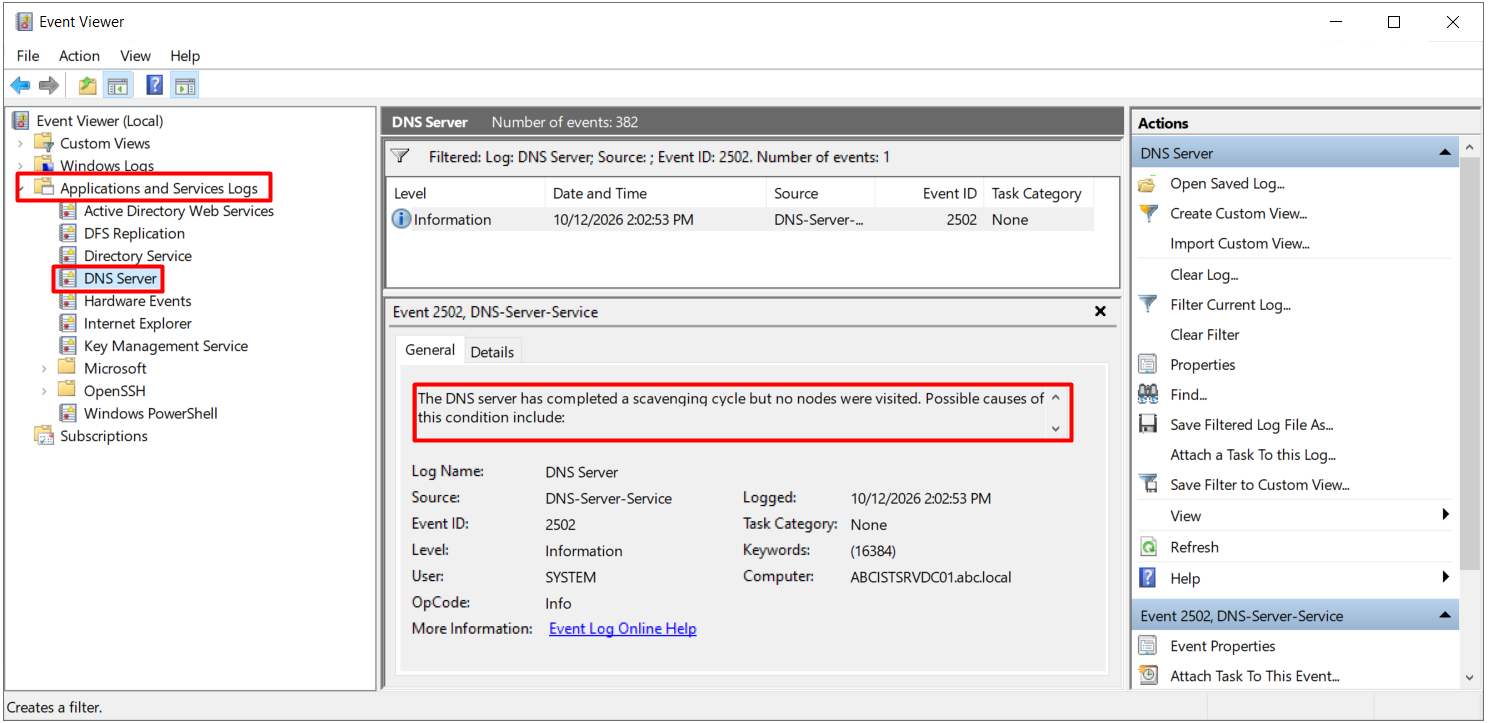The width and height of the screenshot is (1488, 723).
Task: Collapse the DNS Server actions section
Action: click(x=1444, y=153)
